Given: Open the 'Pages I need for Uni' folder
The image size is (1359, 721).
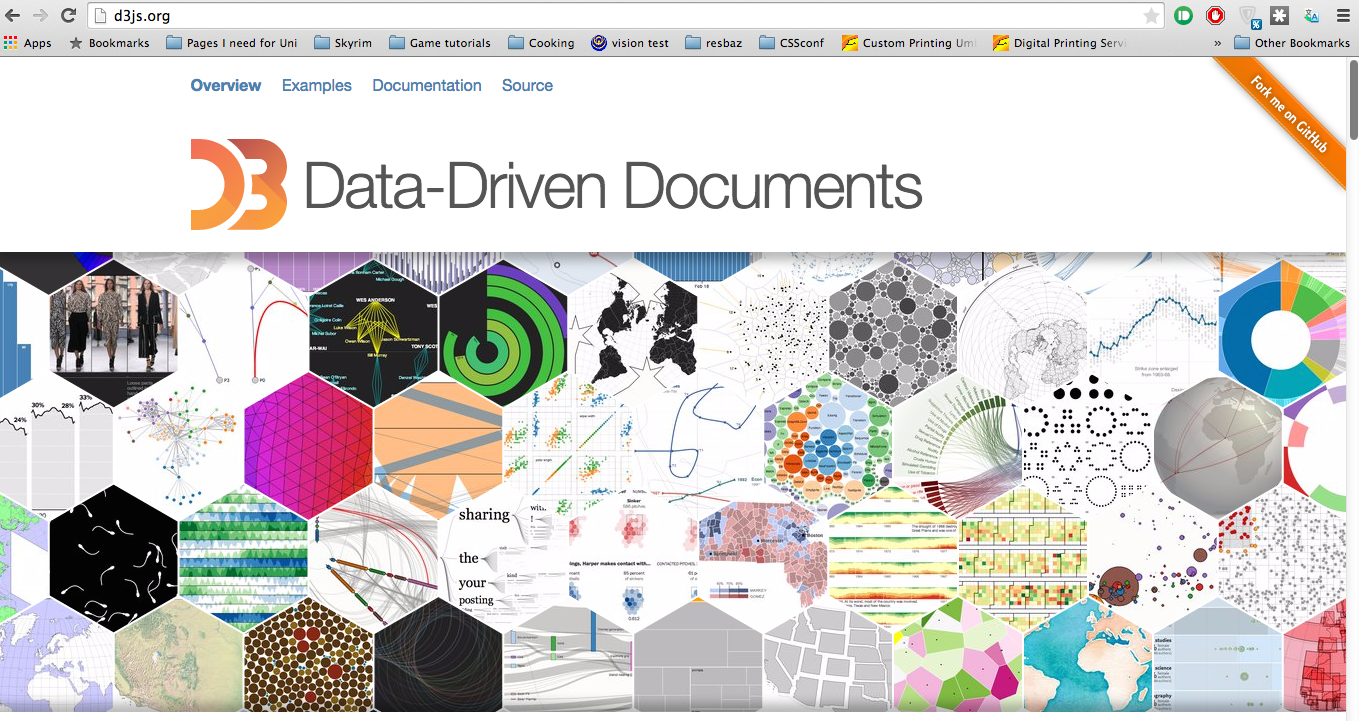Looking at the screenshot, I should coord(232,43).
